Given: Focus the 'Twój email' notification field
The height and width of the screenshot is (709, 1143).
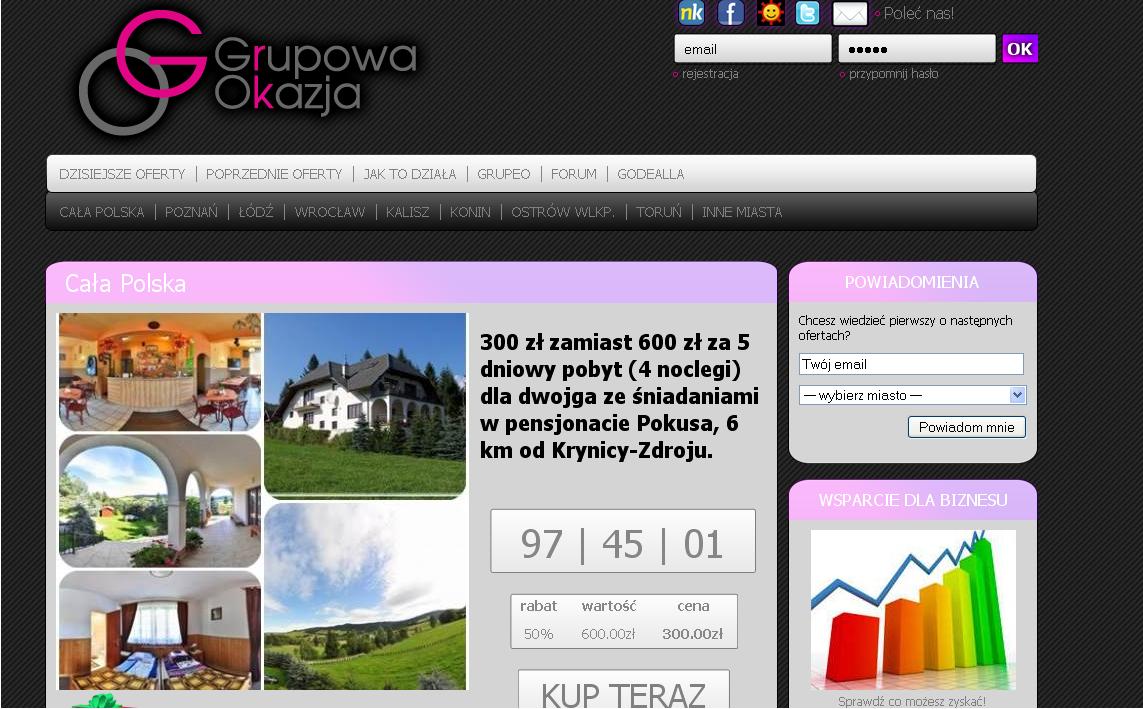Looking at the screenshot, I should [910, 364].
